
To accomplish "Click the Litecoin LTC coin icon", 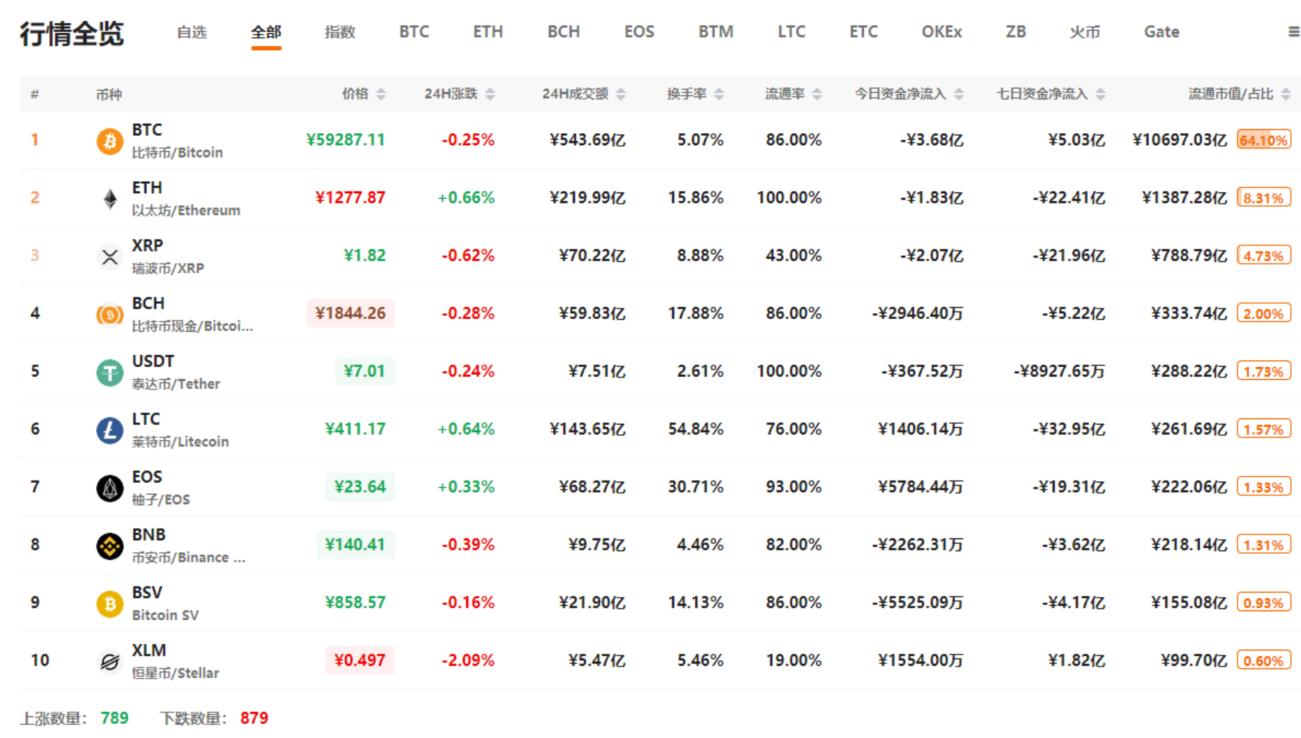I will click(109, 430).
